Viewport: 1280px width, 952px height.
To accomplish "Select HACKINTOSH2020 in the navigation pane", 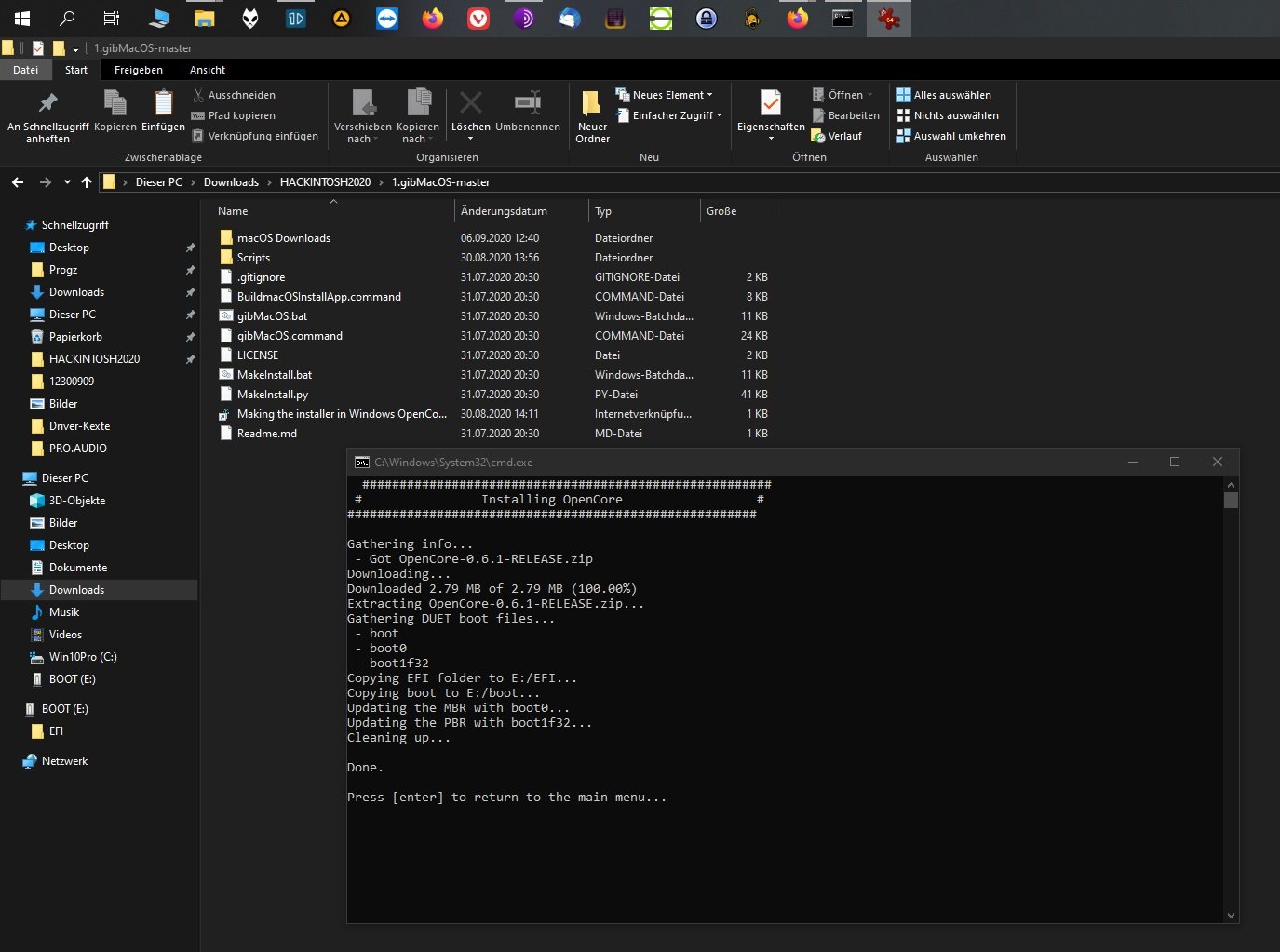I will 94,359.
